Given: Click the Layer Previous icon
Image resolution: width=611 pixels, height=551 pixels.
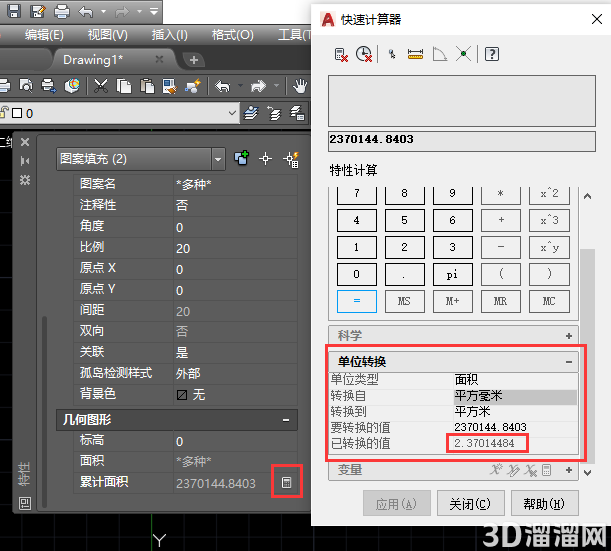Looking at the screenshot, I should pyautogui.click(x=274, y=113).
